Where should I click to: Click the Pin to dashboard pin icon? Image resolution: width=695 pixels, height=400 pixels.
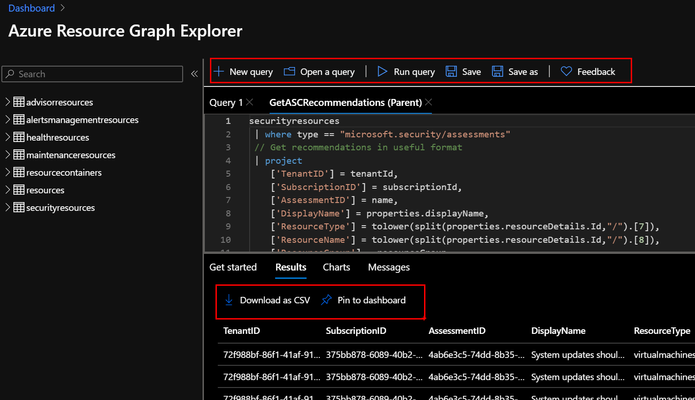tap(326, 300)
